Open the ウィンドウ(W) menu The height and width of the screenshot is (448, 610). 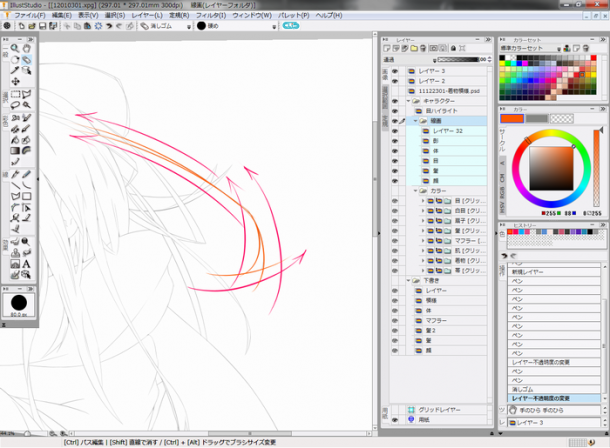click(252, 15)
